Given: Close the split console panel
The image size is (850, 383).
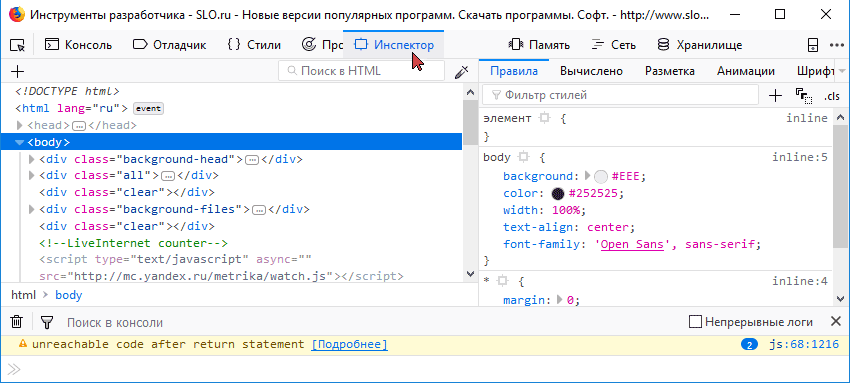Looking at the screenshot, I should click(836, 322).
